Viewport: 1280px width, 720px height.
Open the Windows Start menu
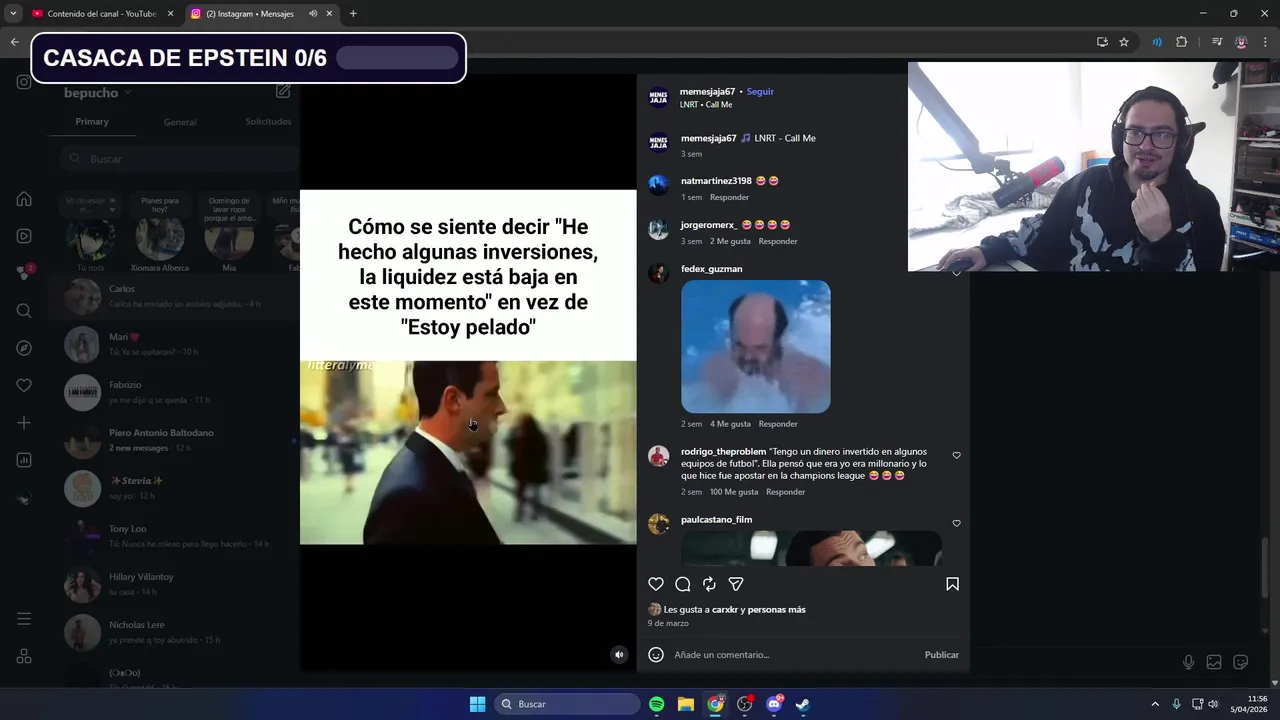478,704
